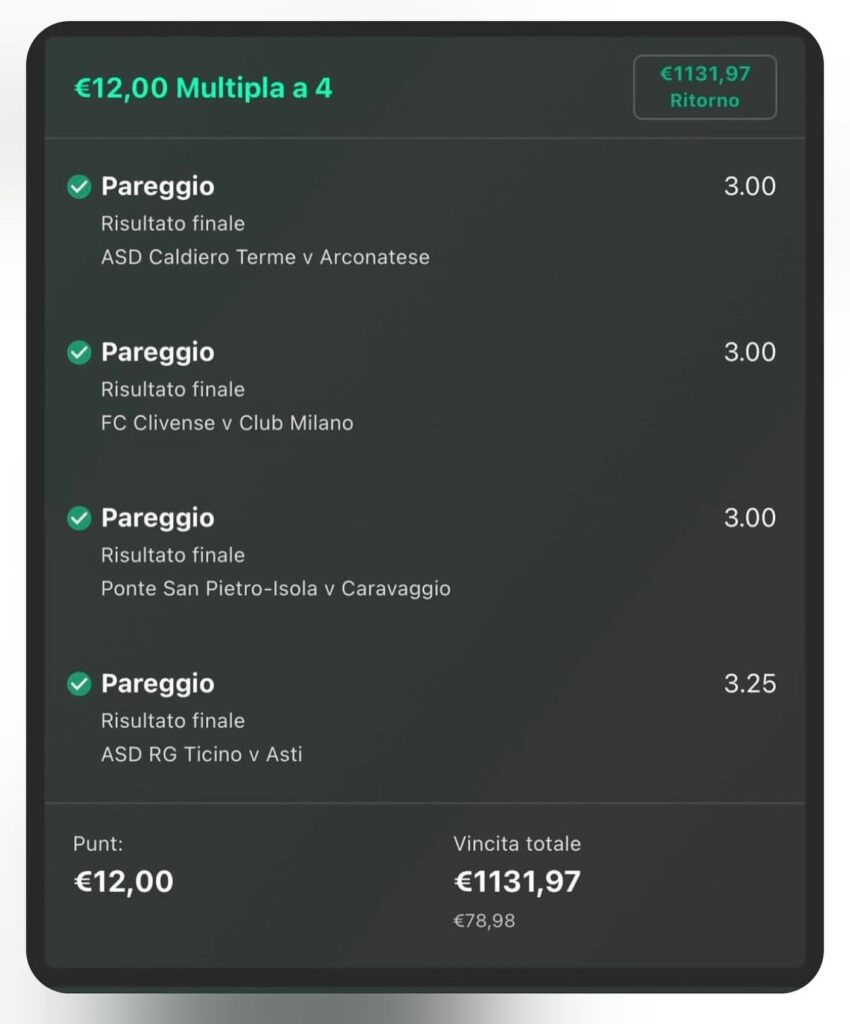Click the Vincita totale €1131,97 amount

click(517, 881)
